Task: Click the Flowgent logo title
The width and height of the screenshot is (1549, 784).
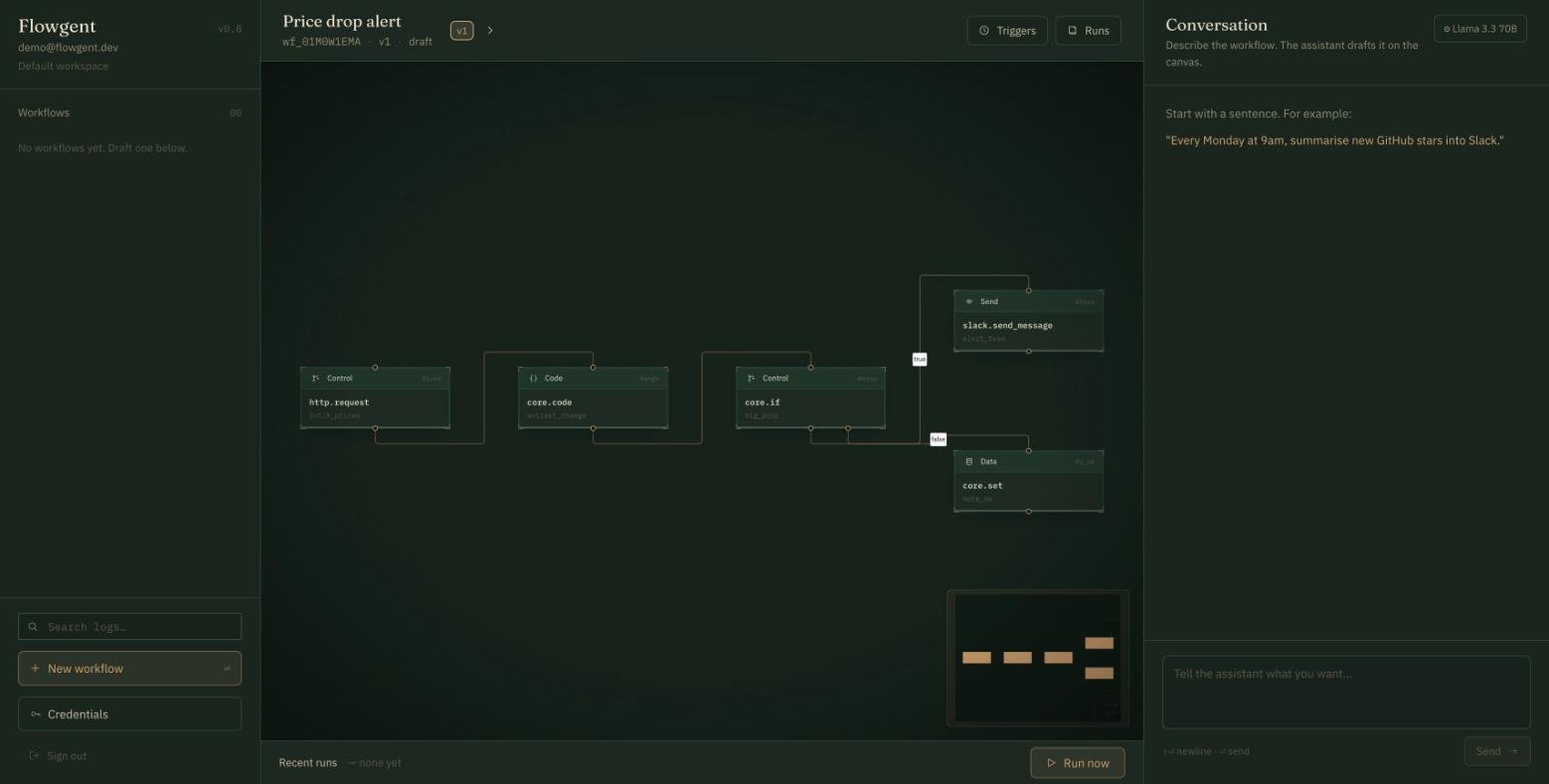Action: [x=57, y=26]
